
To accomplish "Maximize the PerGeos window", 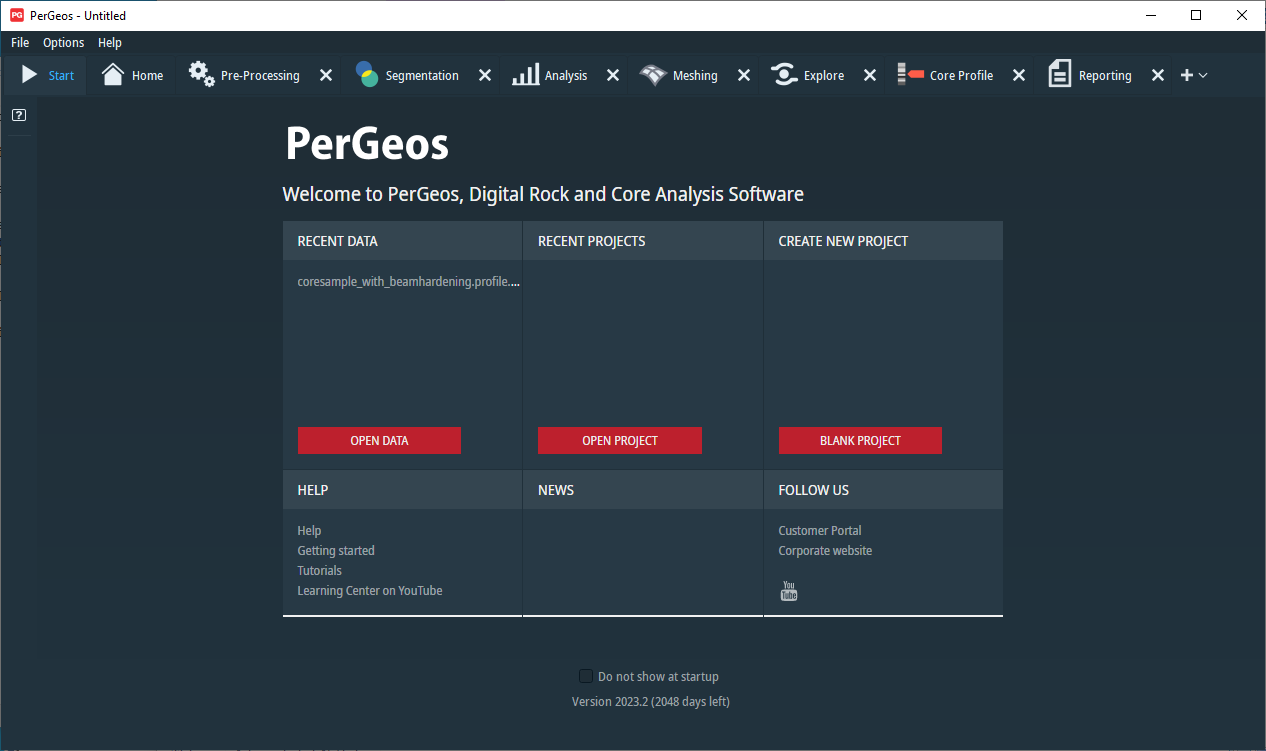I will coord(1196,15).
